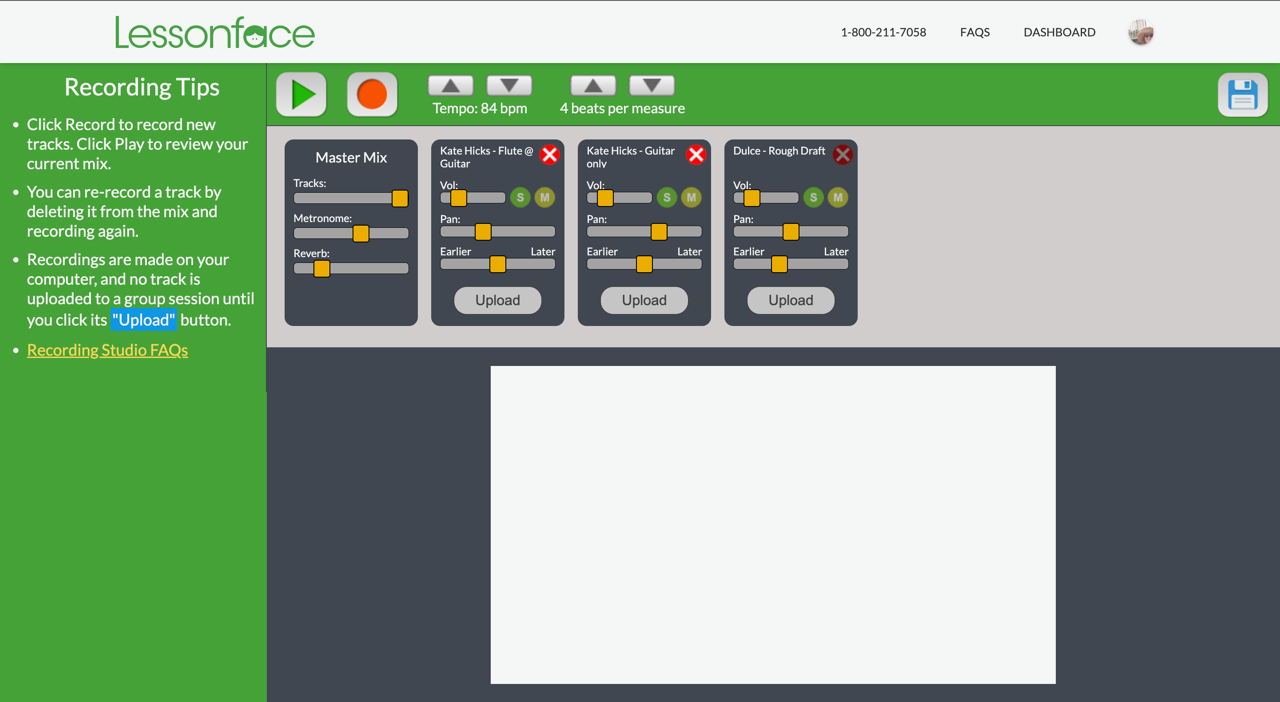
Task: Mute the Dulce Rough Draft track
Action: click(x=838, y=198)
